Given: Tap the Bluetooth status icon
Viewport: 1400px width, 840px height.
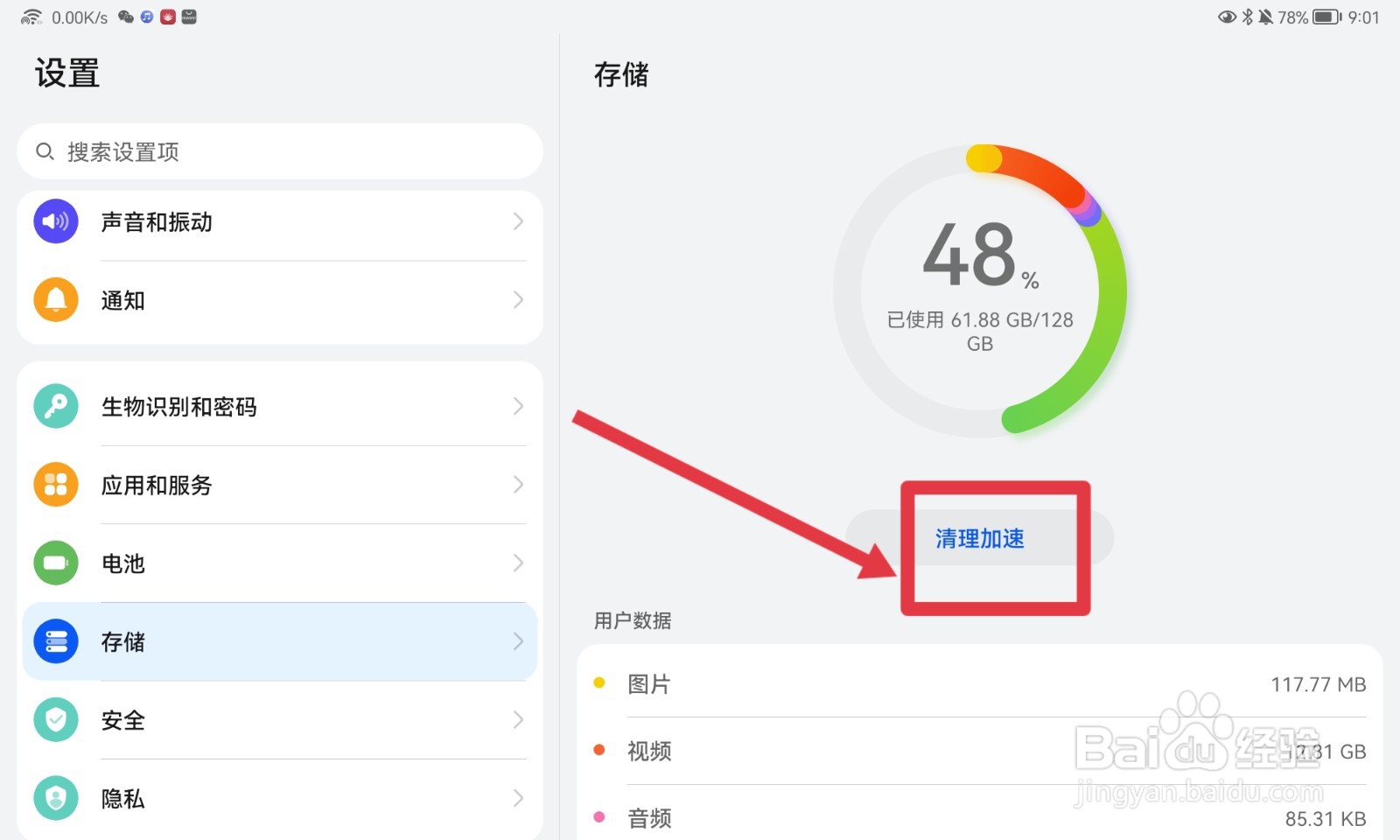Looking at the screenshot, I should coord(1248,17).
